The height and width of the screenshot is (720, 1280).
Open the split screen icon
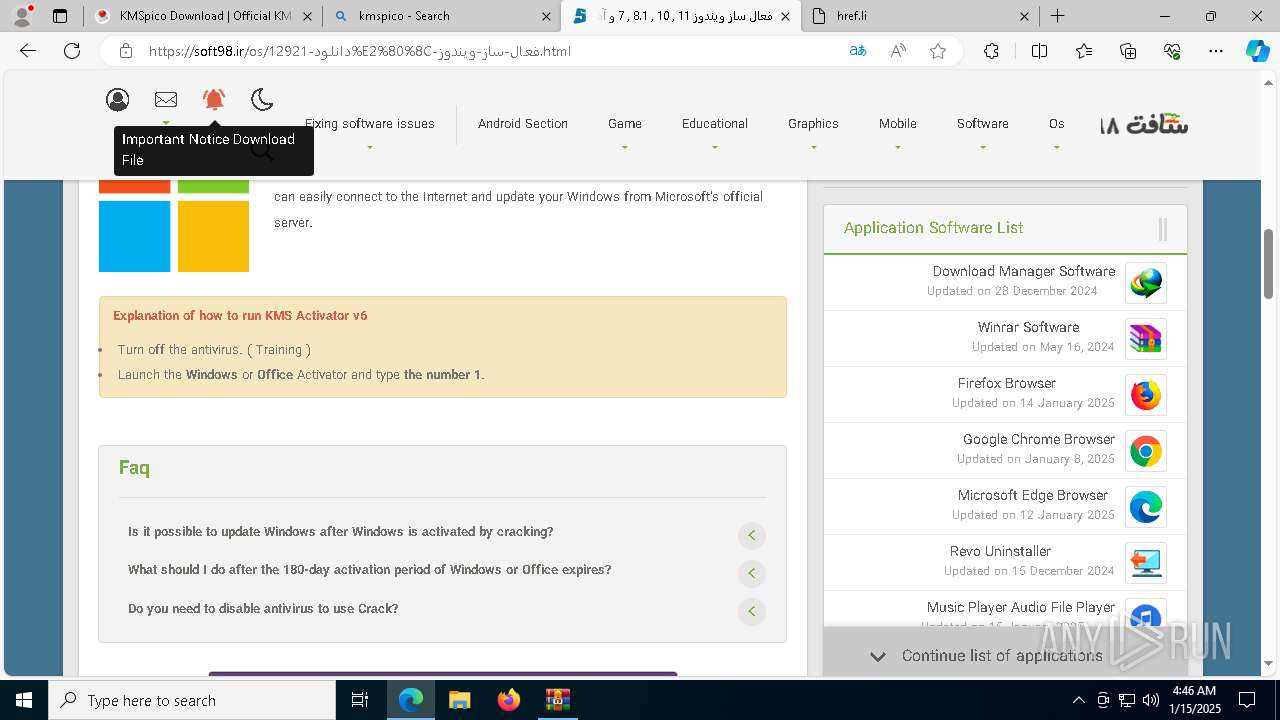point(1039,51)
